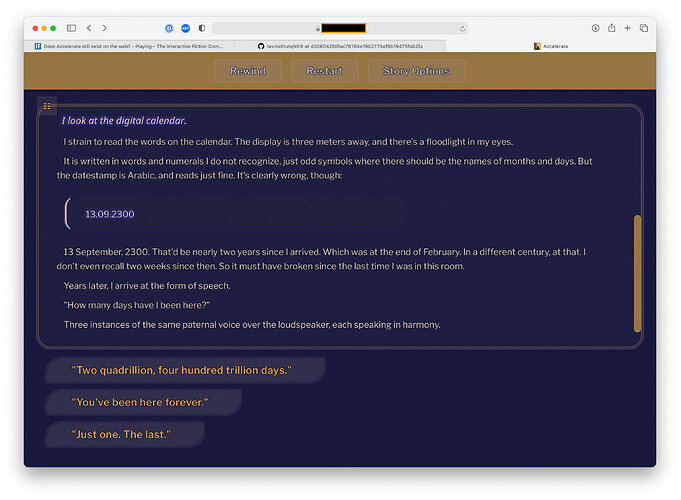Switch to the 'Does Accelerate still exist' tab
This screenshot has width=681, height=500.
129,46
